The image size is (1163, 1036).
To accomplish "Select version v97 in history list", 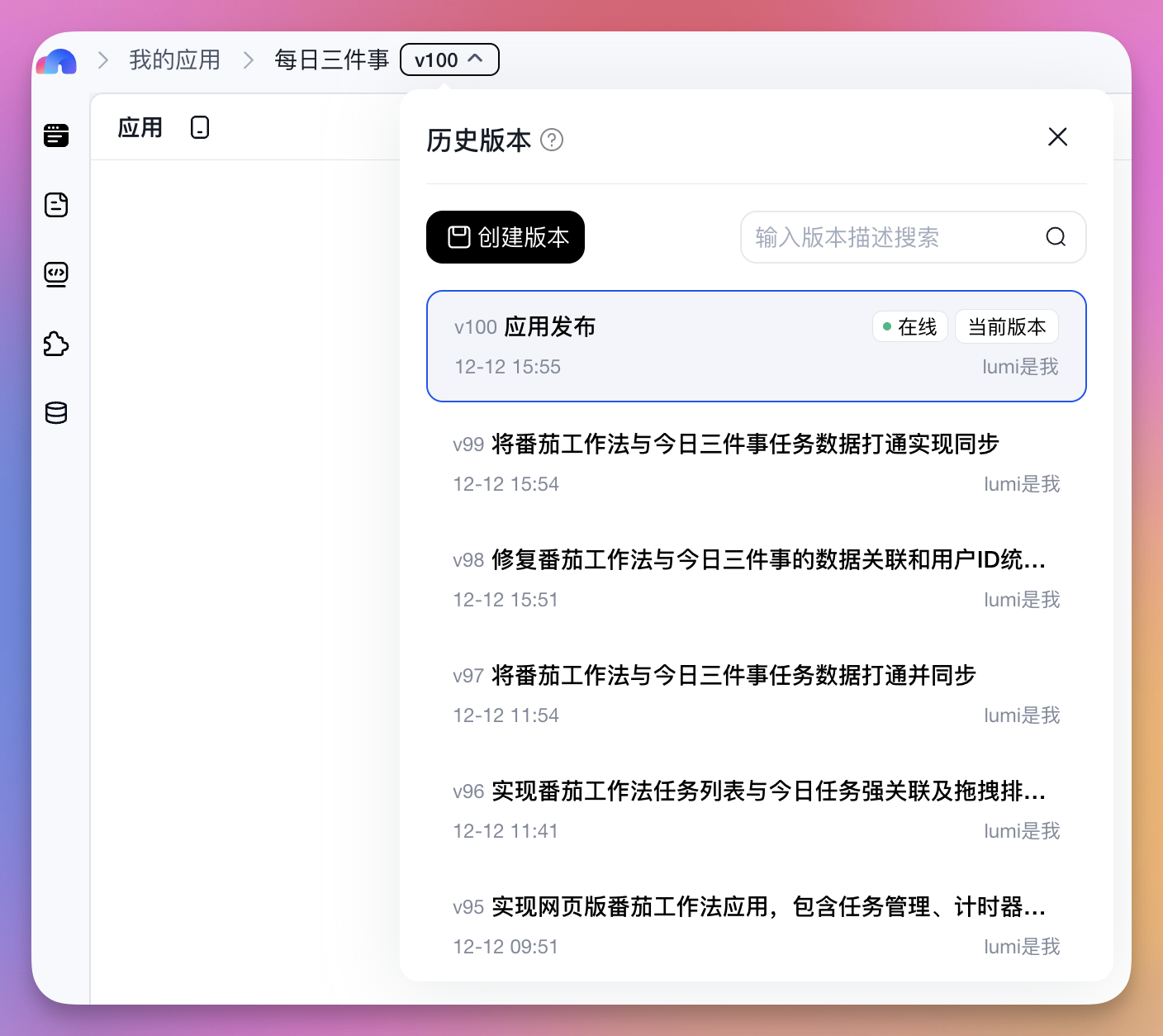I will pyautogui.click(x=756, y=694).
